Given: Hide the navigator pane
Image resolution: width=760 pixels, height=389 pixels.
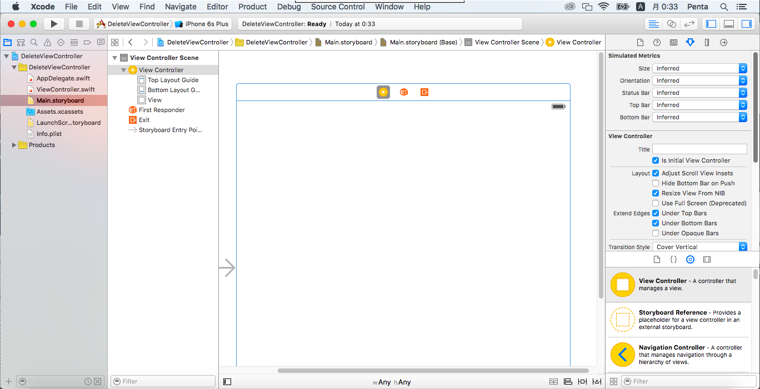Looking at the screenshot, I should point(711,24).
